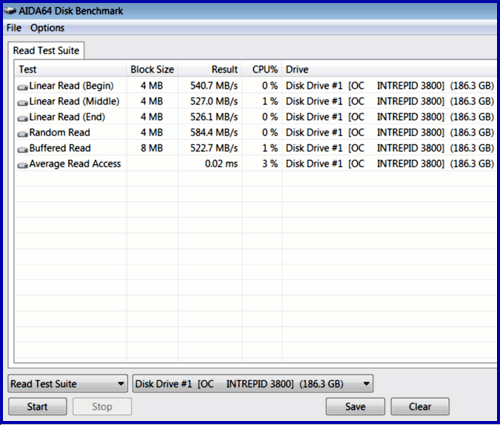This screenshot has width=500, height=425.
Task: Click the 8 MB block size cell
Action: pyautogui.click(x=152, y=148)
